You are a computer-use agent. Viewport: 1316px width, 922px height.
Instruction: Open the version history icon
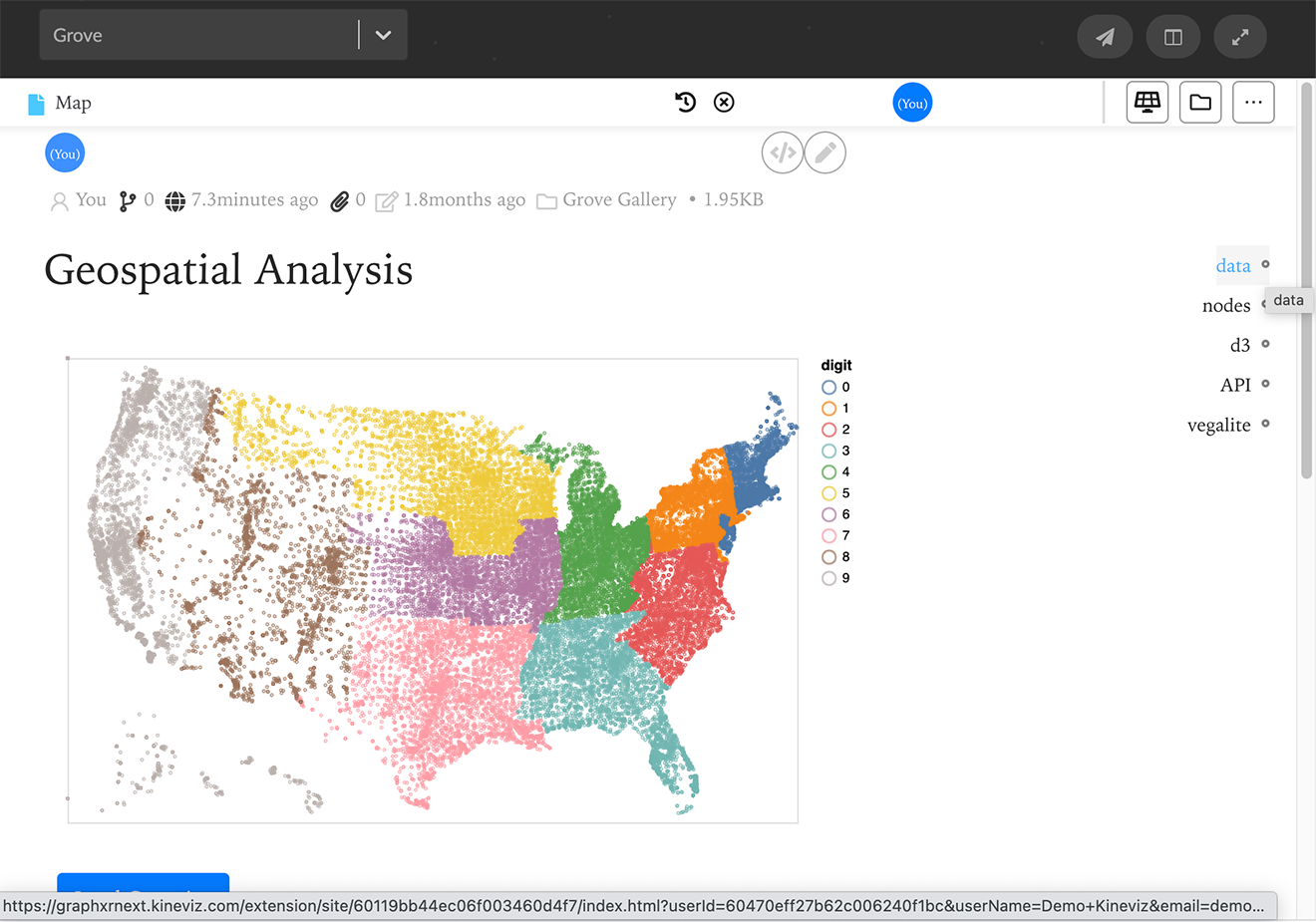tap(685, 102)
